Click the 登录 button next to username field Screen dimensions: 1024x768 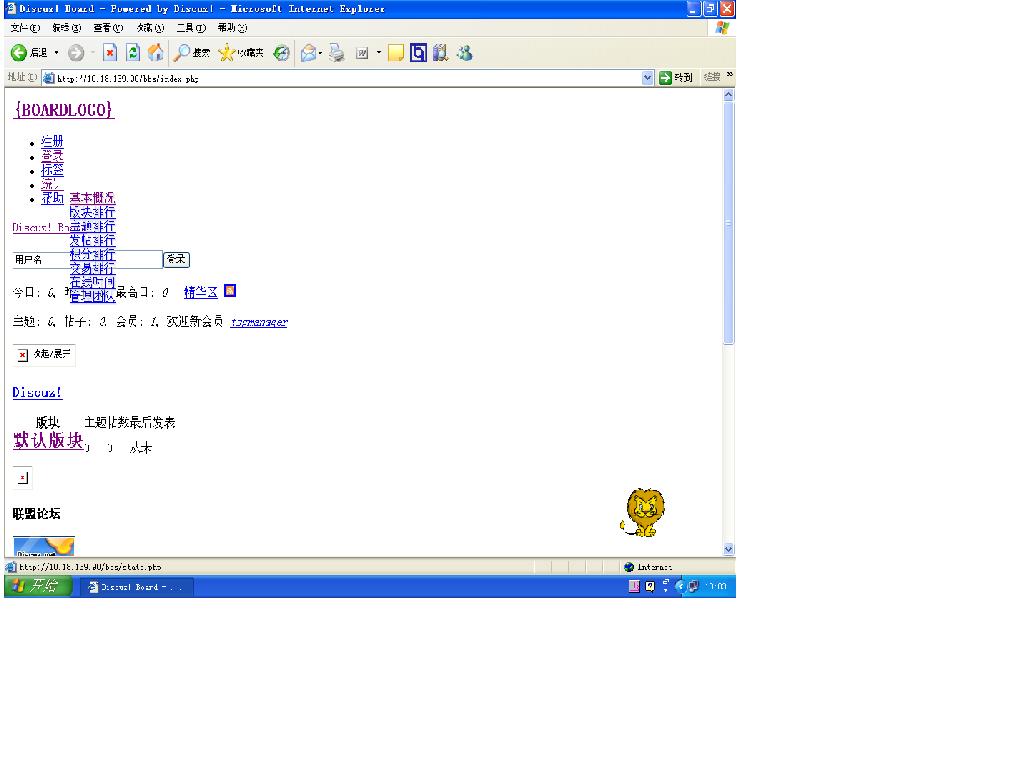176,259
